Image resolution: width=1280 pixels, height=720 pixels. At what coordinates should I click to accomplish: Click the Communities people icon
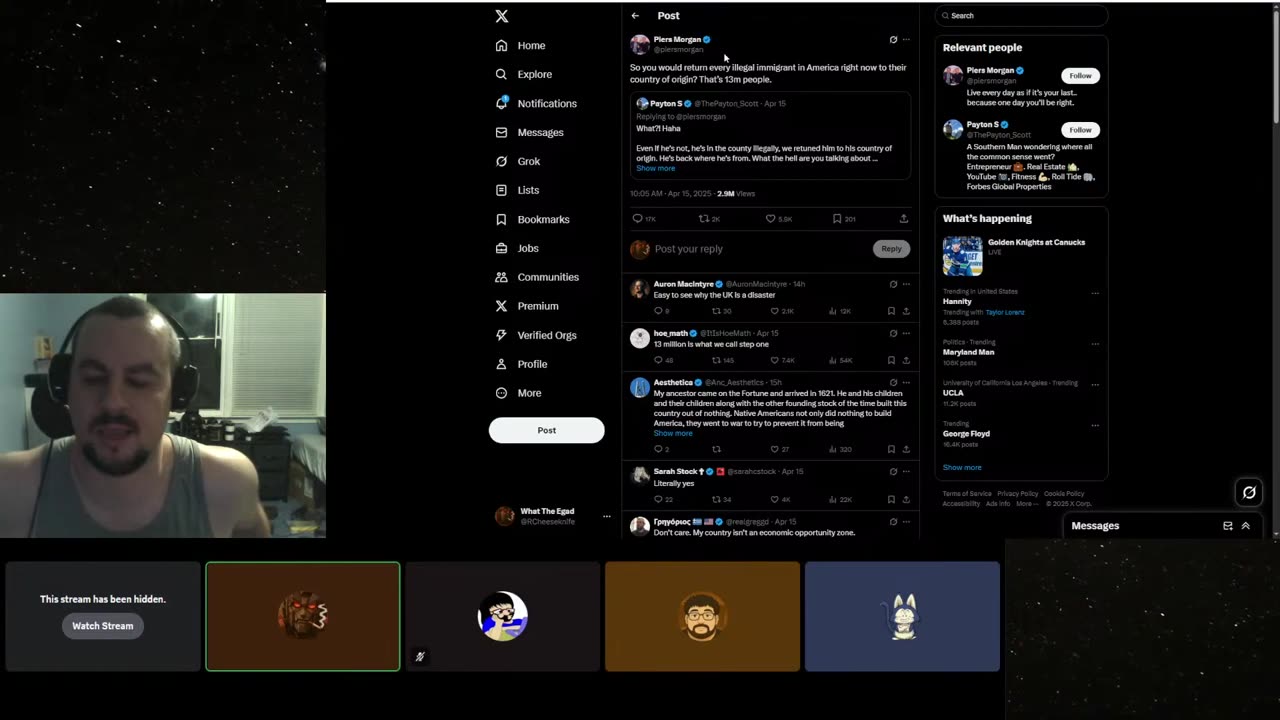502,277
